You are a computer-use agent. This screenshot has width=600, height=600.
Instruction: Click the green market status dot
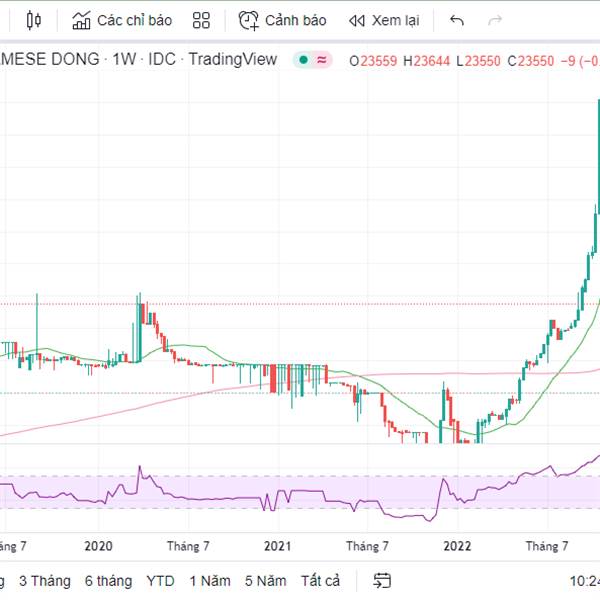pyautogui.click(x=303, y=60)
